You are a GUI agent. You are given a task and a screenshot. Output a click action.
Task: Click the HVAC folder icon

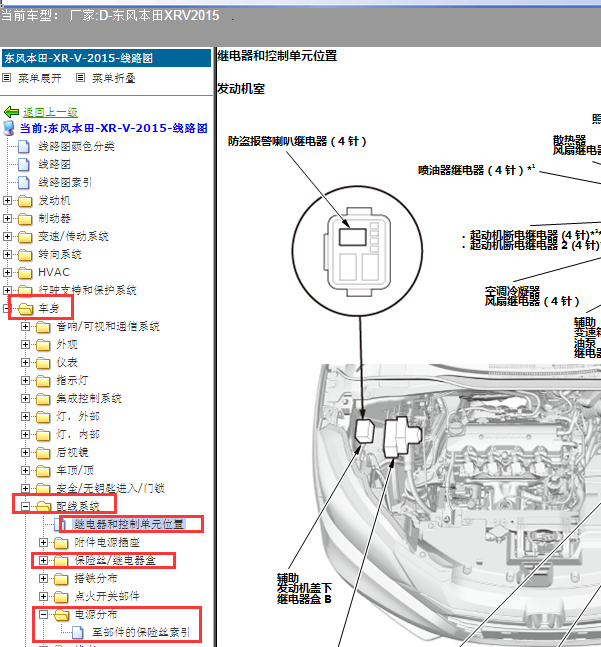25,273
